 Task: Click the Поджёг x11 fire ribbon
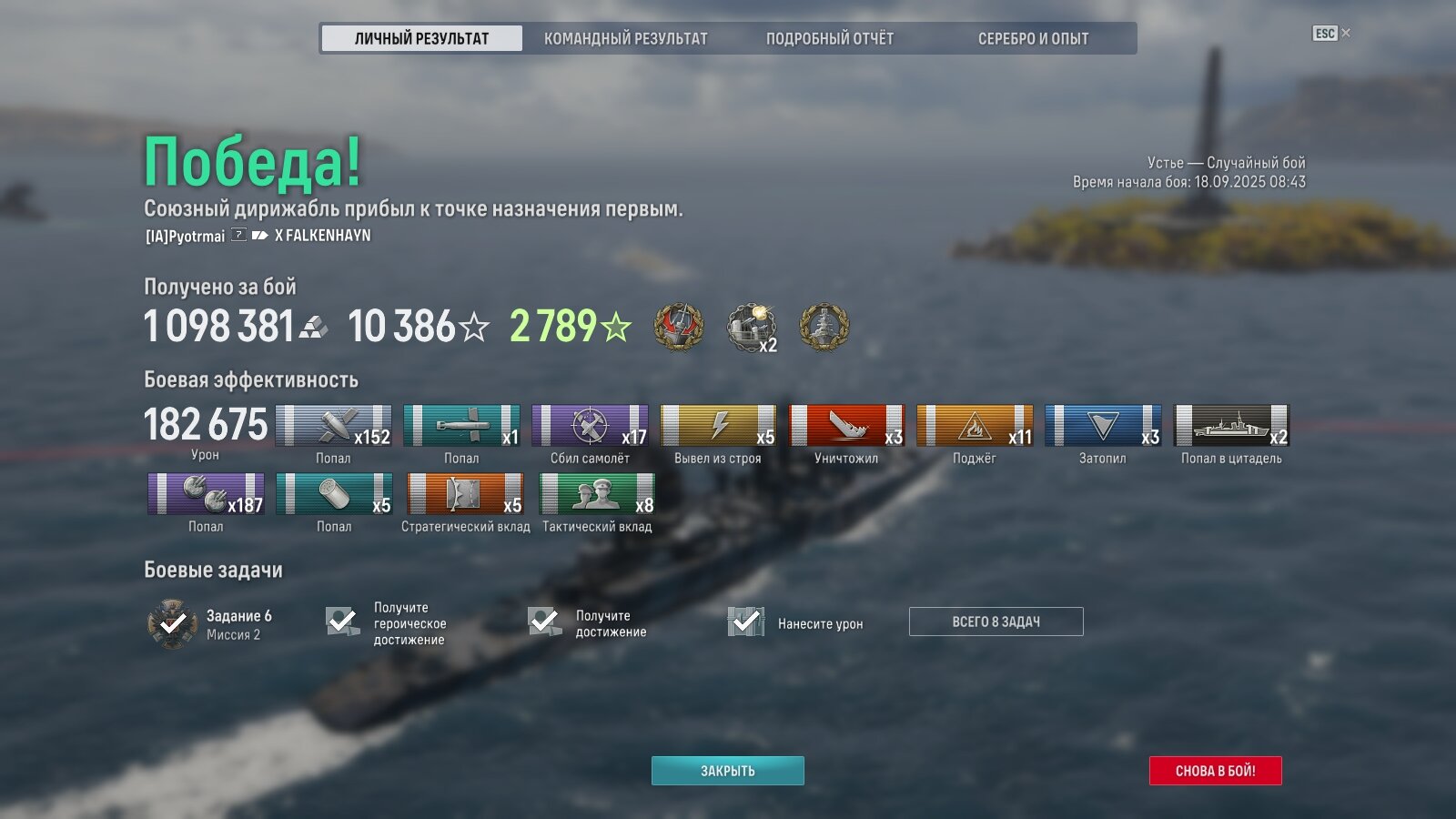[x=975, y=426]
